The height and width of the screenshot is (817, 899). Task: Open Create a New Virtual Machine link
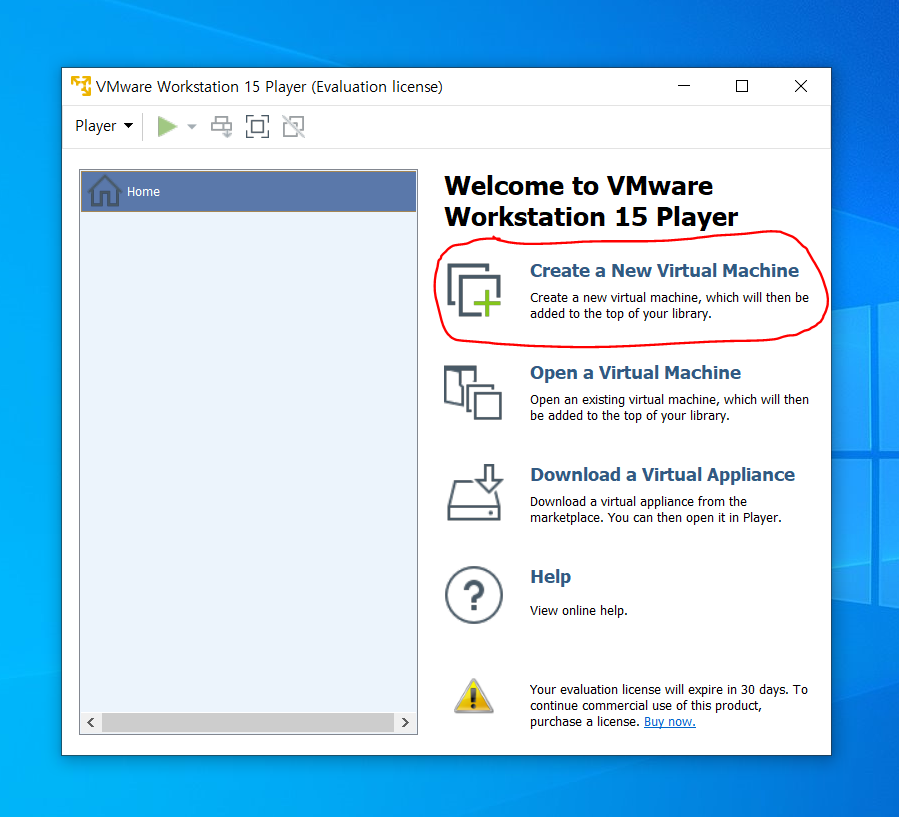click(664, 271)
